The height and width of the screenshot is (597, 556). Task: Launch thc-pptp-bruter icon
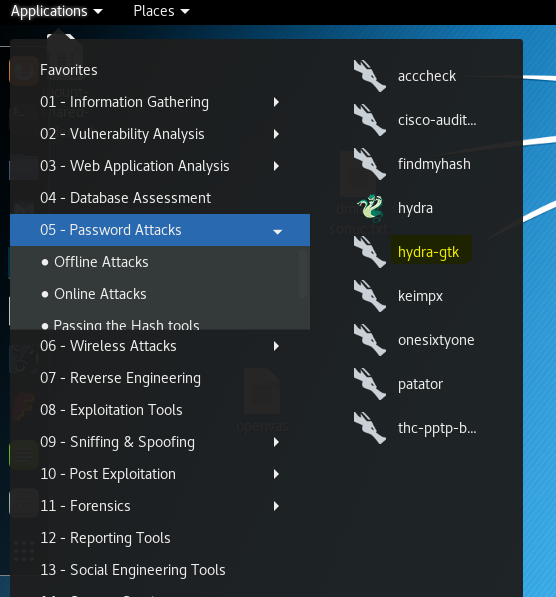click(370, 428)
